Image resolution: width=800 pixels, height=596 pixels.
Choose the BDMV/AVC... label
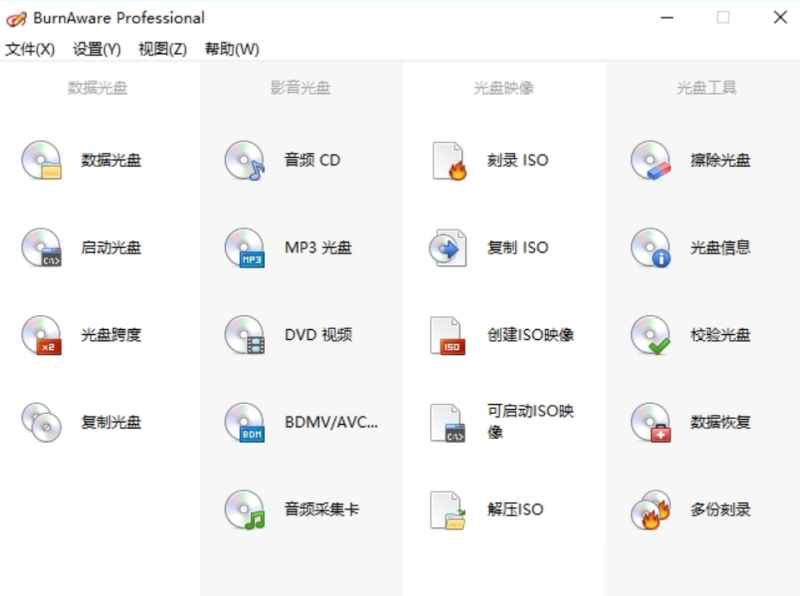tap(331, 422)
